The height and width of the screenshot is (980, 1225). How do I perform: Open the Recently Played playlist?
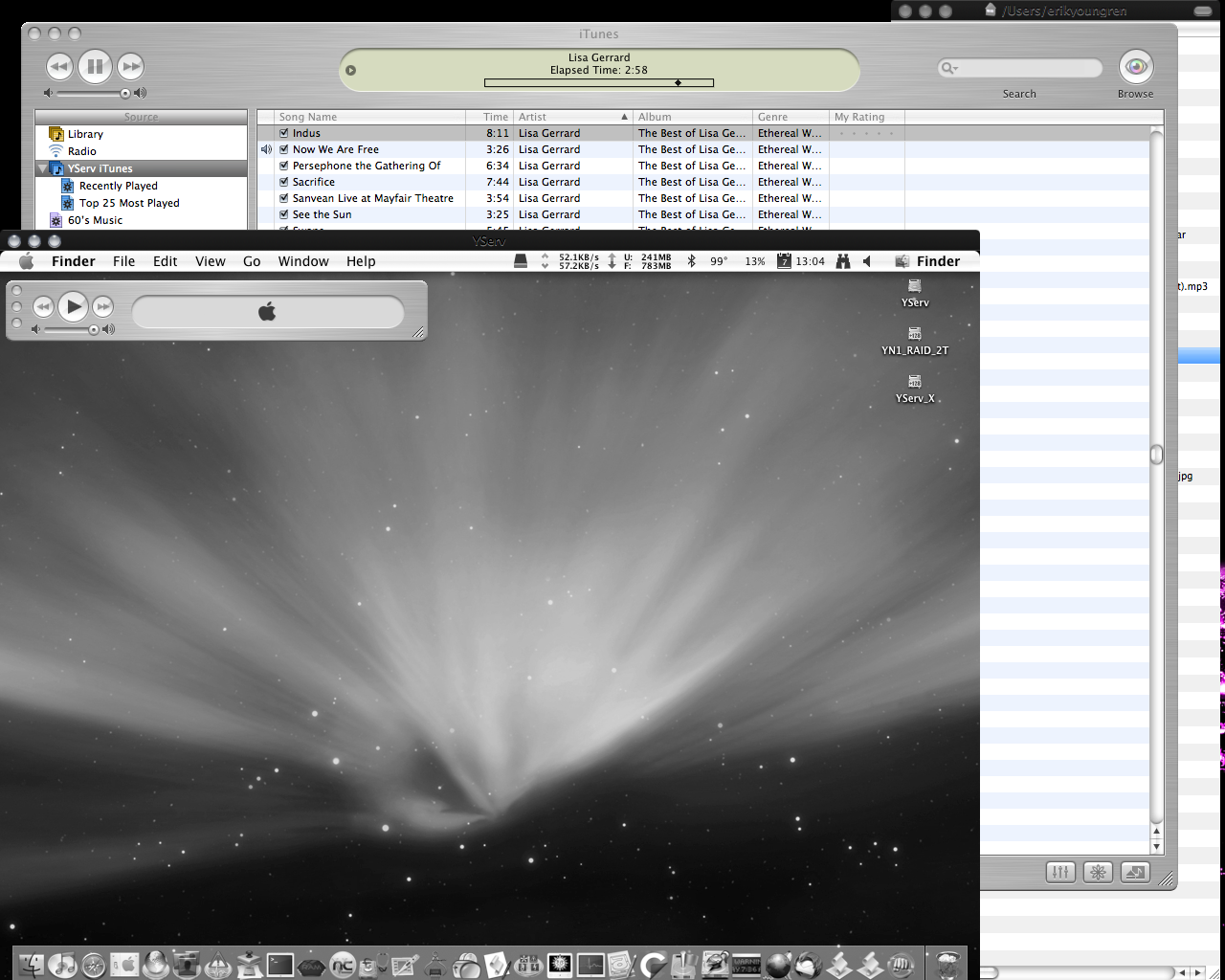tap(118, 186)
